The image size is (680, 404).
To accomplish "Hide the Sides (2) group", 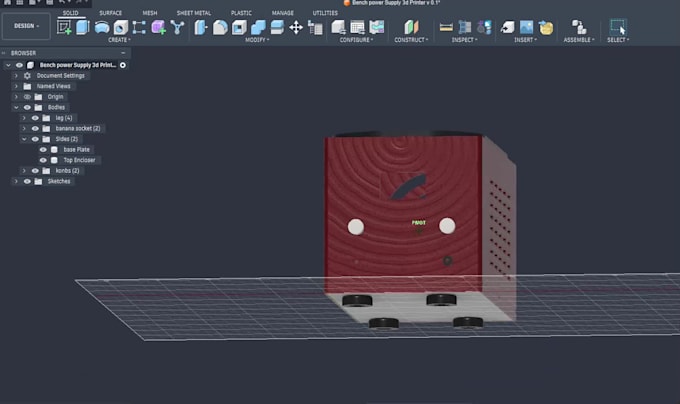I will tap(35, 139).
